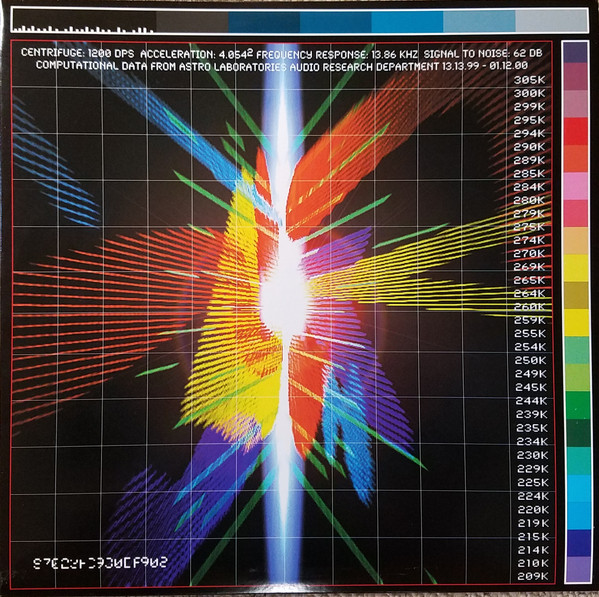Click the 275K scale value
The width and height of the screenshot is (599, 597).
(529, 227)
